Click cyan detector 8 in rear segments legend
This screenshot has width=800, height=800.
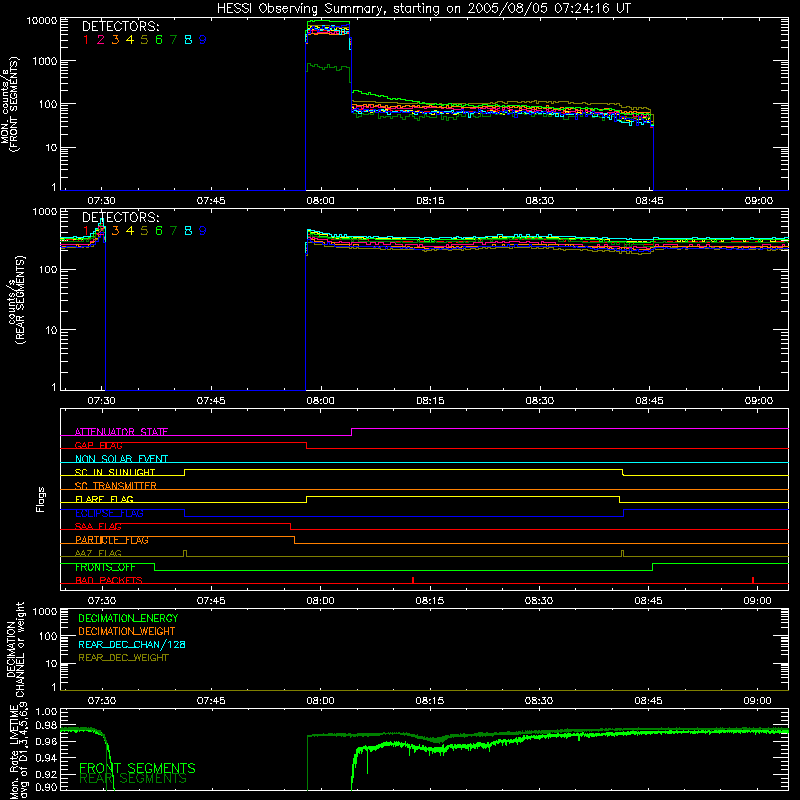[x=188, y=231]
